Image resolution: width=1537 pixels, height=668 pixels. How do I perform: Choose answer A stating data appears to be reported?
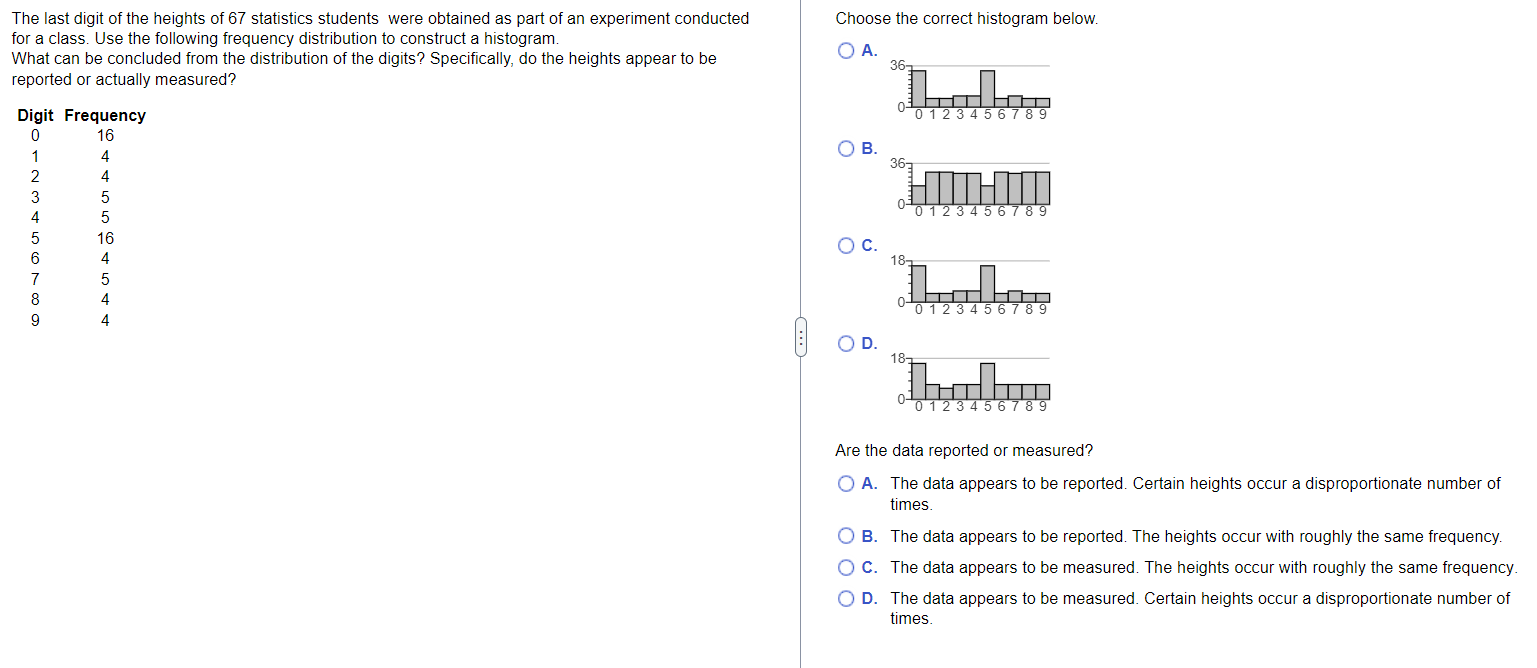point(845,483)
